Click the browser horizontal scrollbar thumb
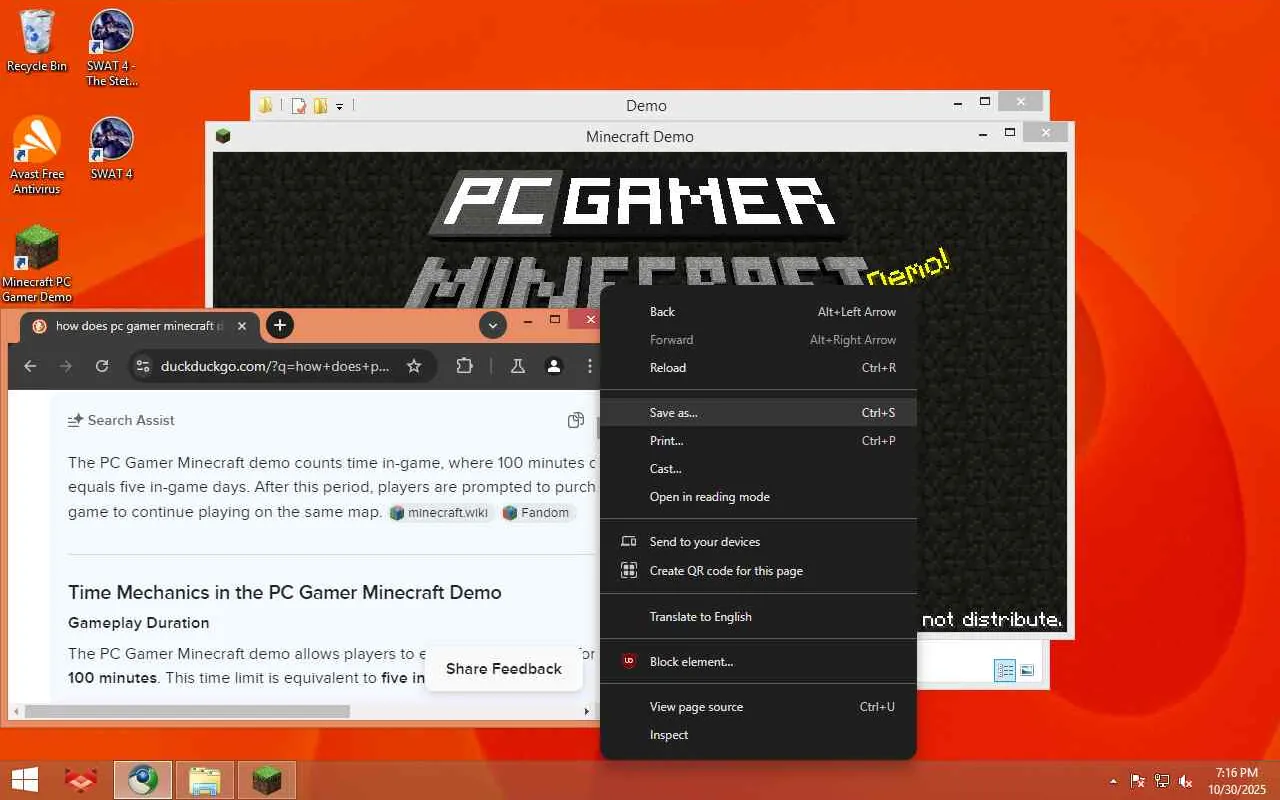This screenshot has width=1280, height=800. click(x=187, y=711)
